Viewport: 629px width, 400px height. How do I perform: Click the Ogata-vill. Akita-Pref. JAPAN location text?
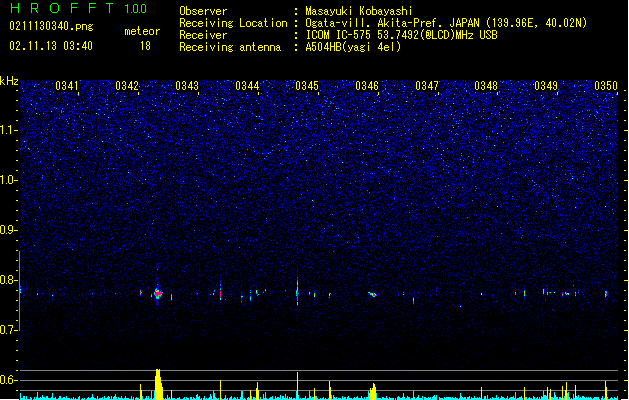coord(446,23)
